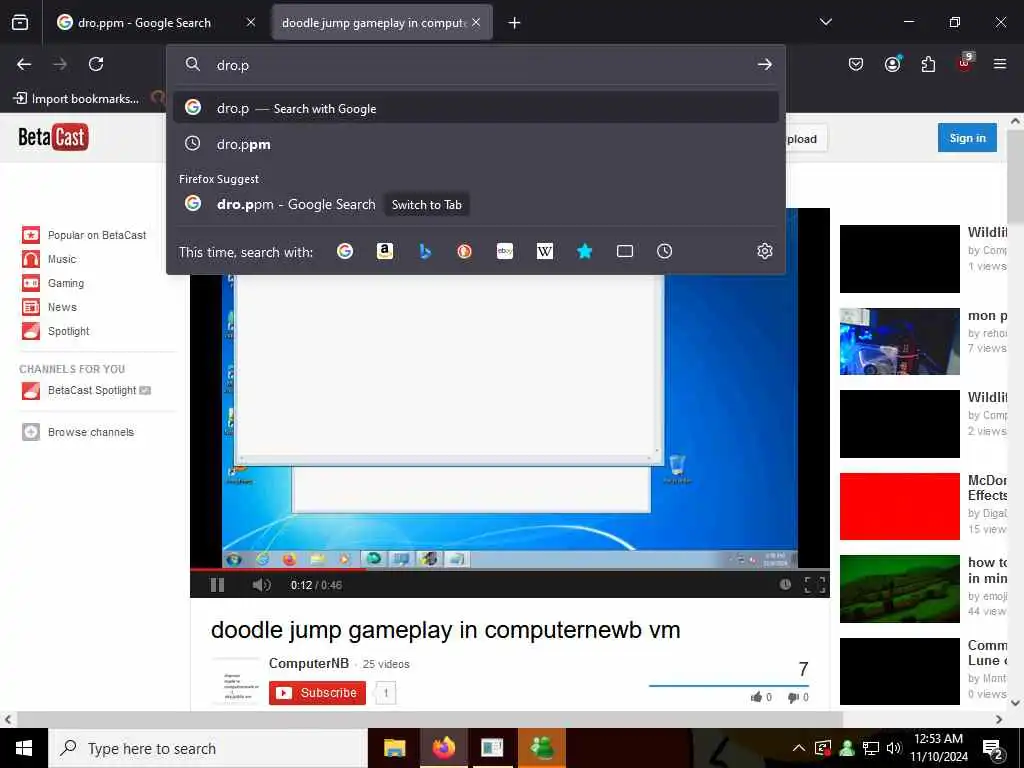Open the notification center icon
The image size is (1024, 768).
993,749
